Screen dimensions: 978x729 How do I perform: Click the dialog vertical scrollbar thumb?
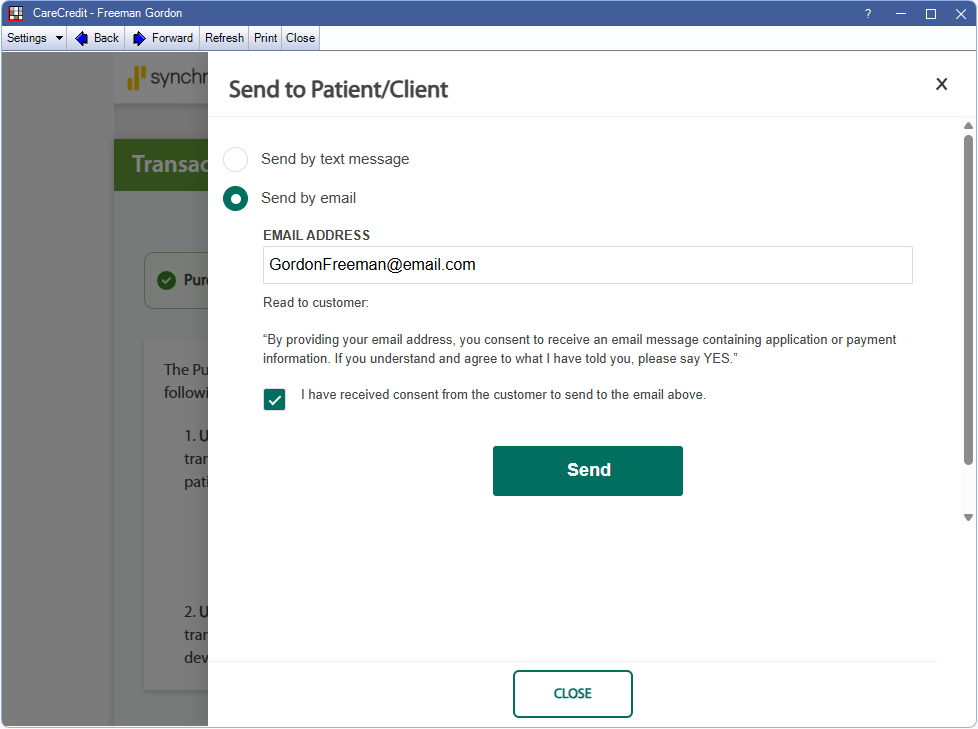click(x=968, y=300)
